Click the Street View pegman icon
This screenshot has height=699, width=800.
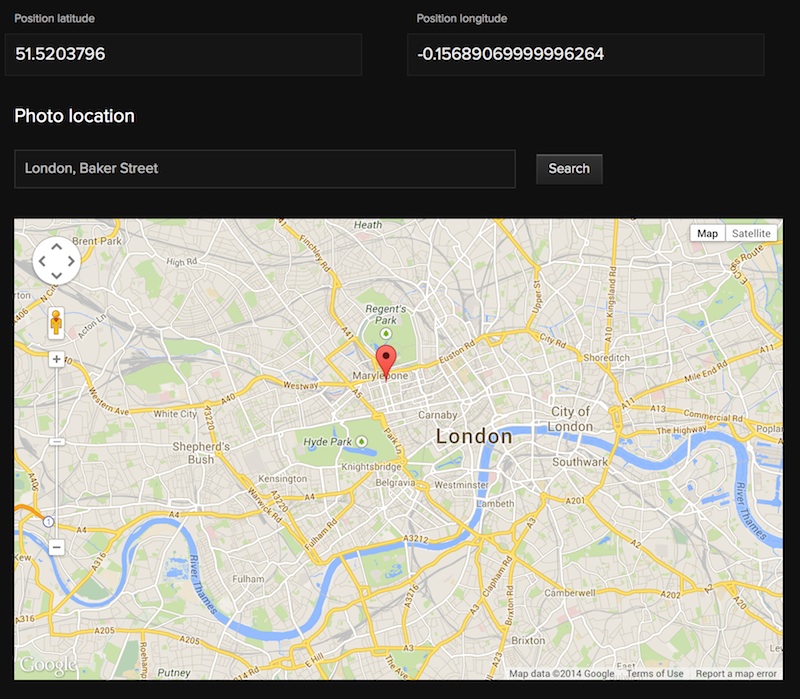(x=57, y=324)
